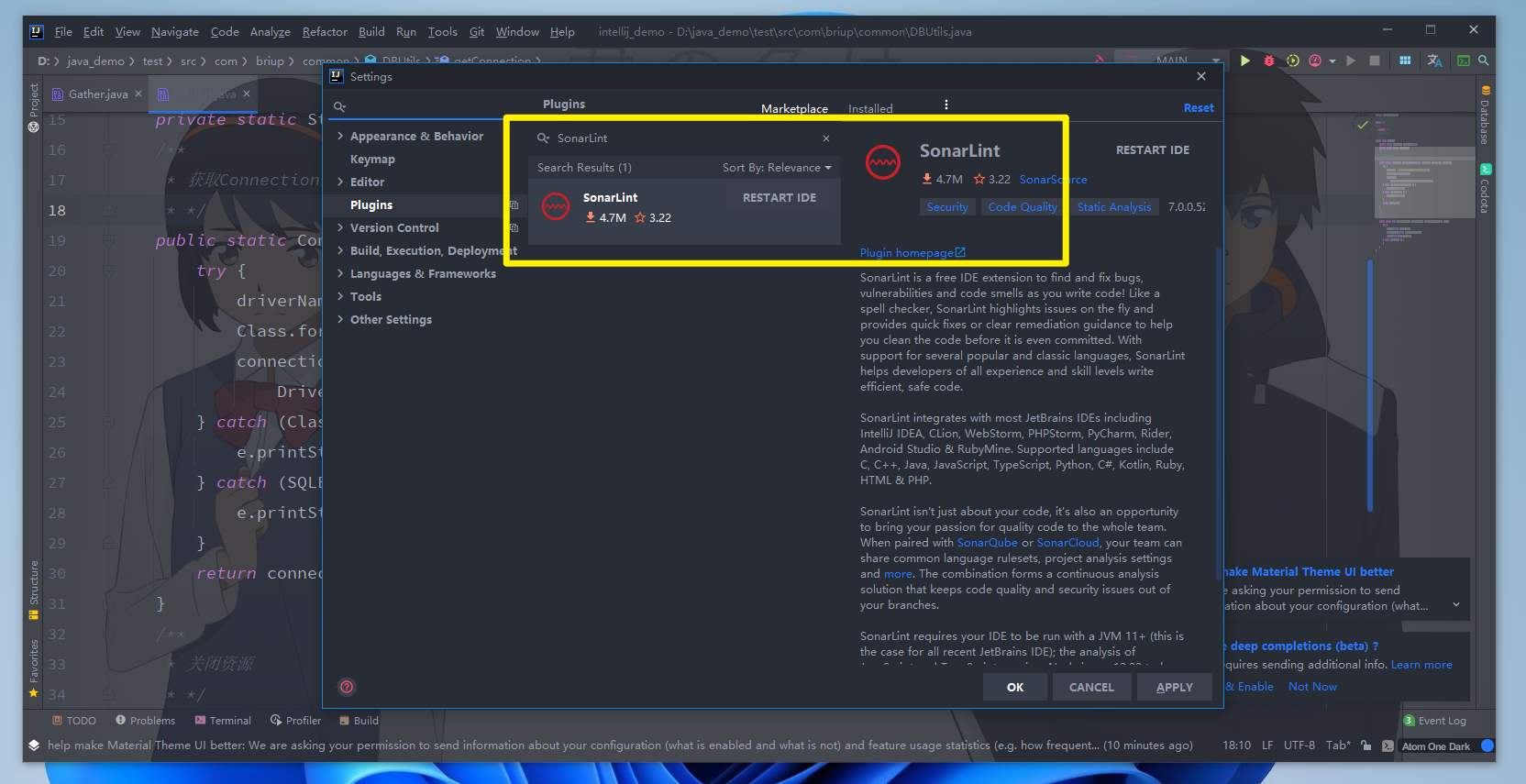Viewport: 1526px width, 784px height.
Task: Open dropdown arrow next to profiler icon
Action: click(x=1332, y=61)
